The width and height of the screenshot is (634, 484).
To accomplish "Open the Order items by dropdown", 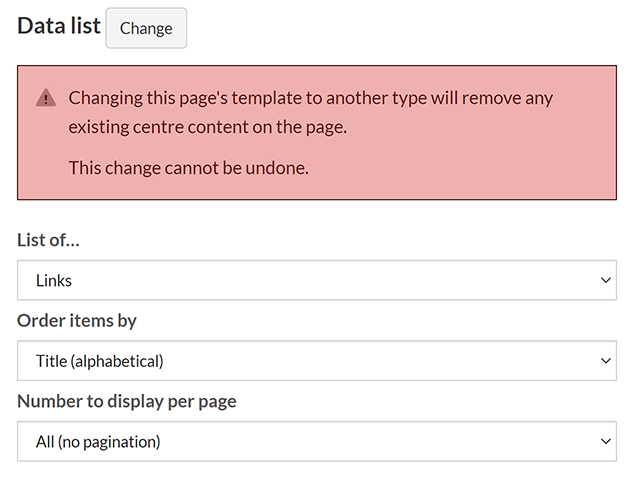I will coord(316,360).
